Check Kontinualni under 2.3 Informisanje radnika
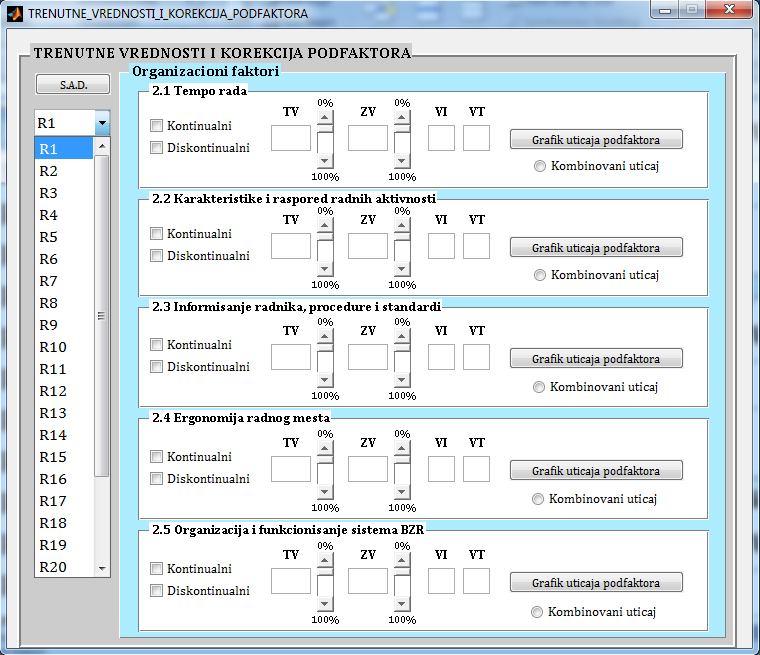The image size is (760, 655). (x=156, y=345)
